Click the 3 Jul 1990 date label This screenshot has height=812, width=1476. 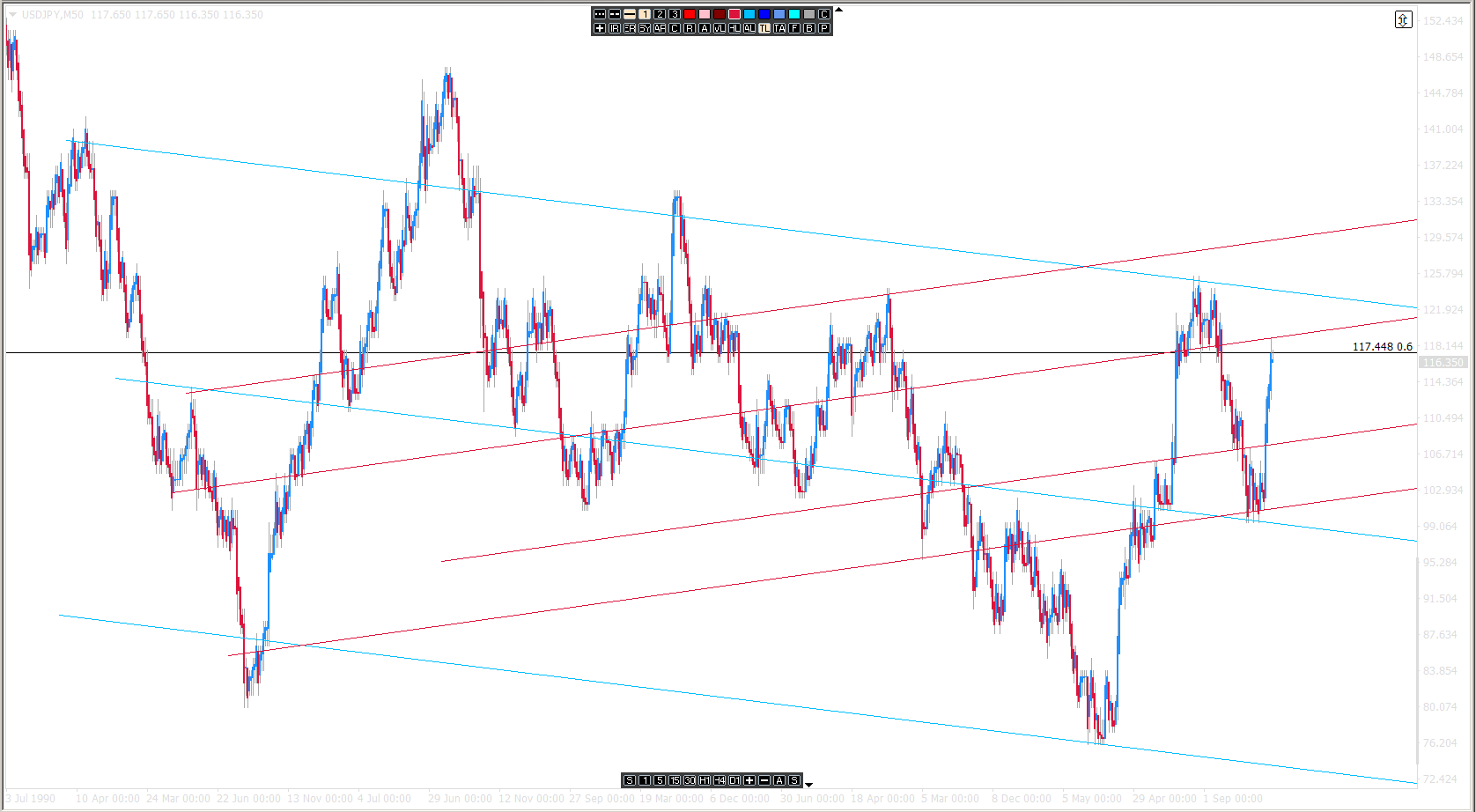coord(31,799)
